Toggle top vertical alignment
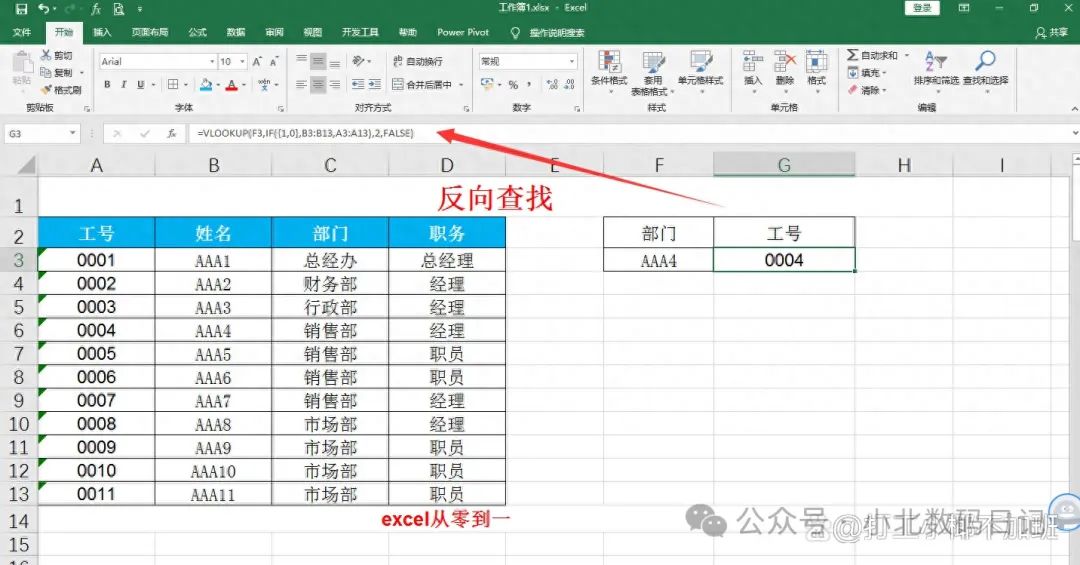The width and height of the screenshot is (1080, 565). click(x=301, y=61)
